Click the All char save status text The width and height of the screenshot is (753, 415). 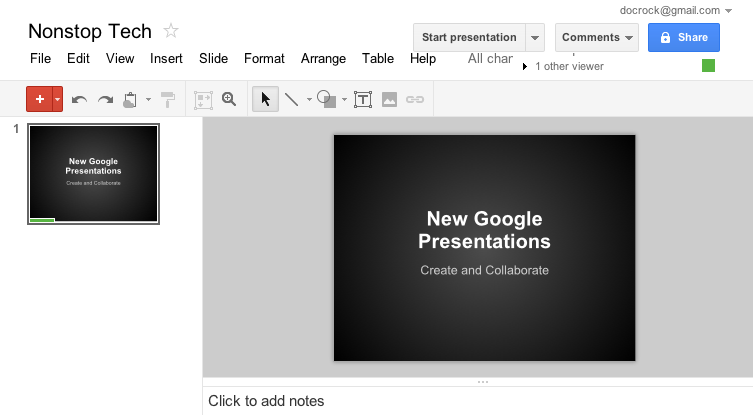point(490,59)
